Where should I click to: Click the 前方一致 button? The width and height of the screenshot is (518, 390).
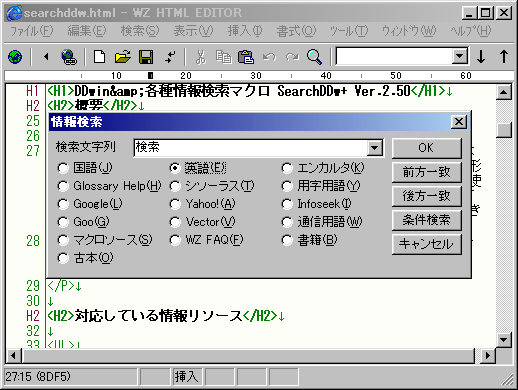click(x=427, y=172)
